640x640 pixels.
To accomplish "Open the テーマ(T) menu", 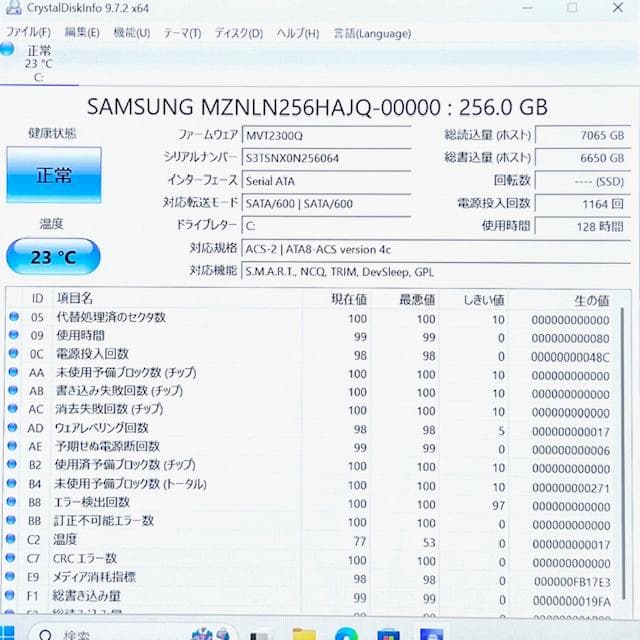I will (x=182, y=33).
